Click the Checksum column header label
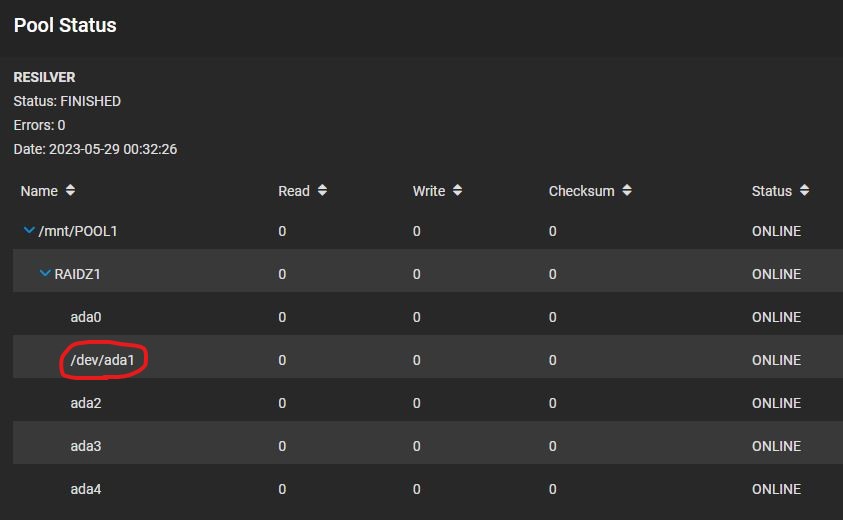843x520 pixels. click(x=581, y=191)
